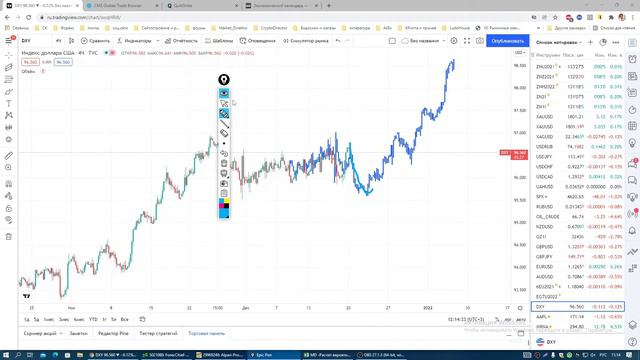This screenshot has height=360, width=640.
Task: Open the unnamed layout name dropdown
Action: coord(423,41)
